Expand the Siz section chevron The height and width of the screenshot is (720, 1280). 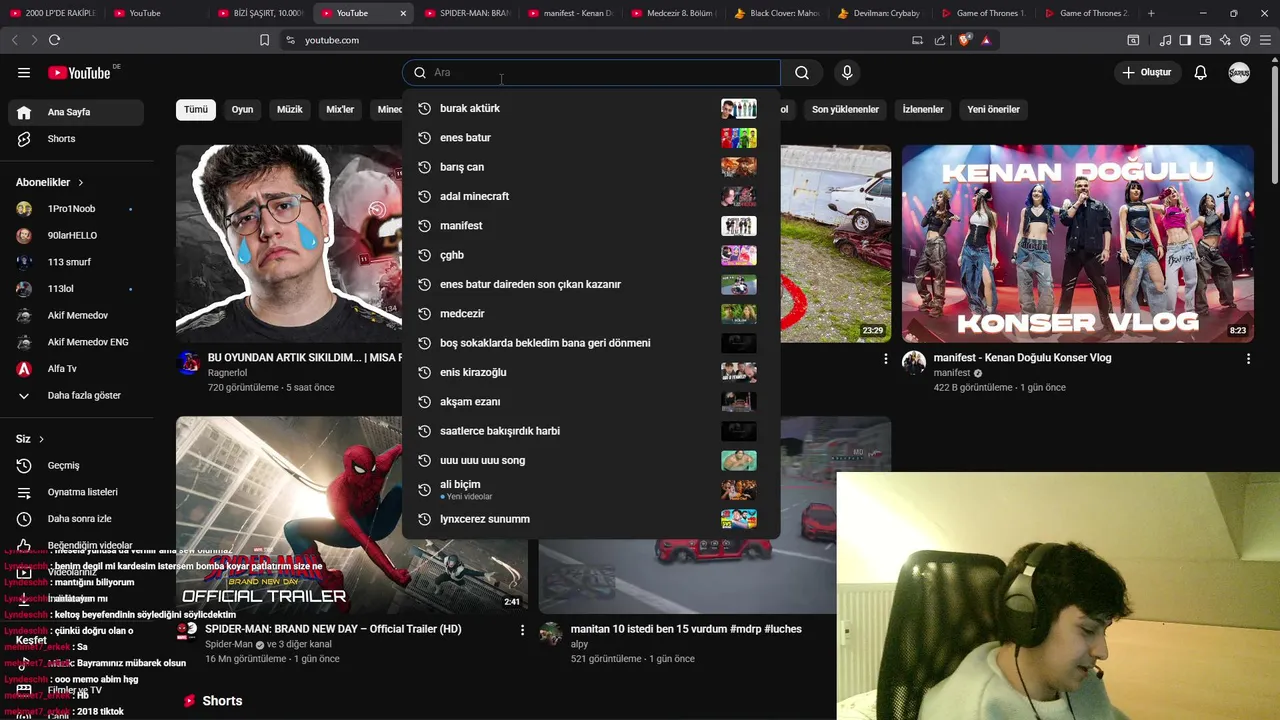[42, 439]
